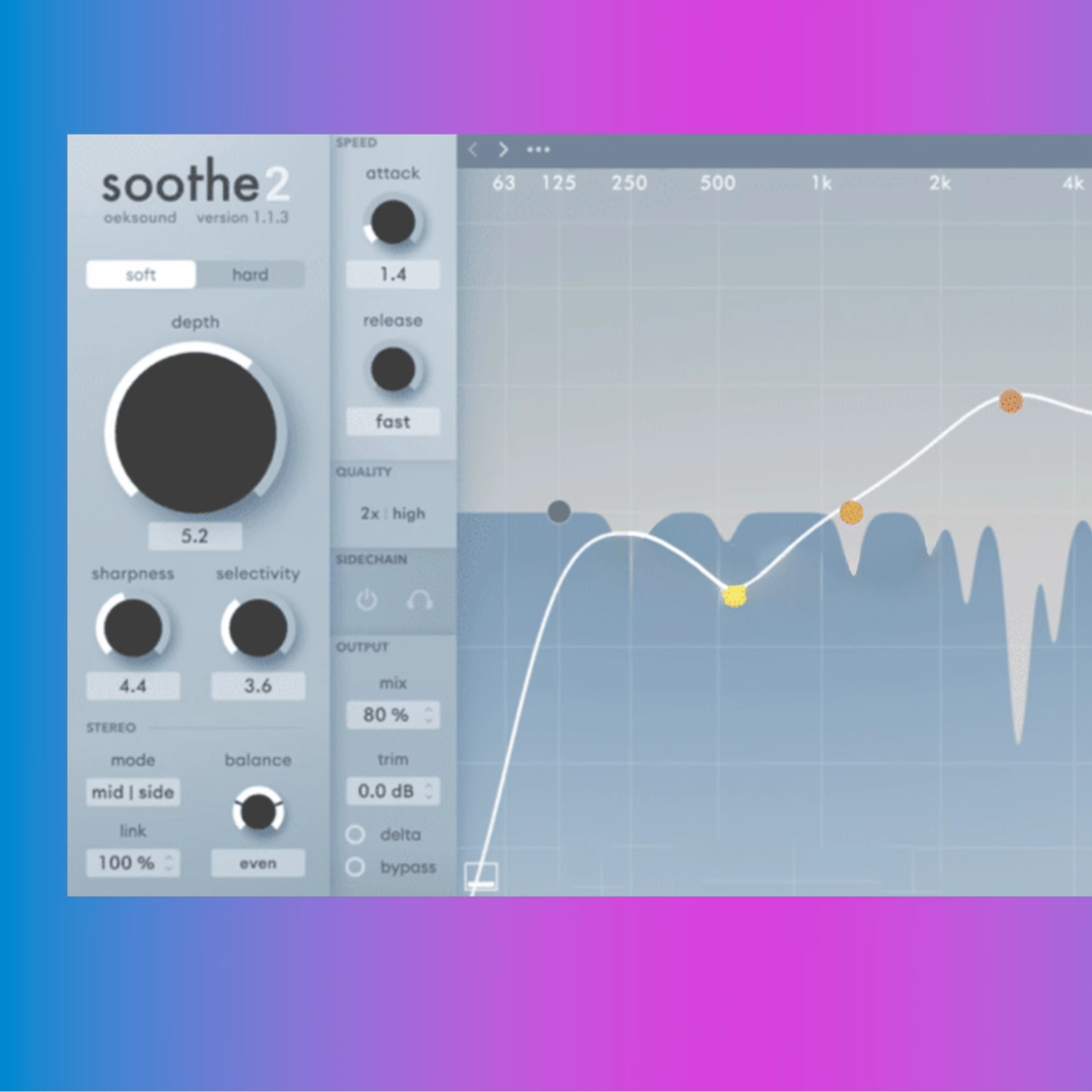The height and width of the screenshot is (1092, 1092).
Task: Click the 250 frequency label
Action: point(629,183)
